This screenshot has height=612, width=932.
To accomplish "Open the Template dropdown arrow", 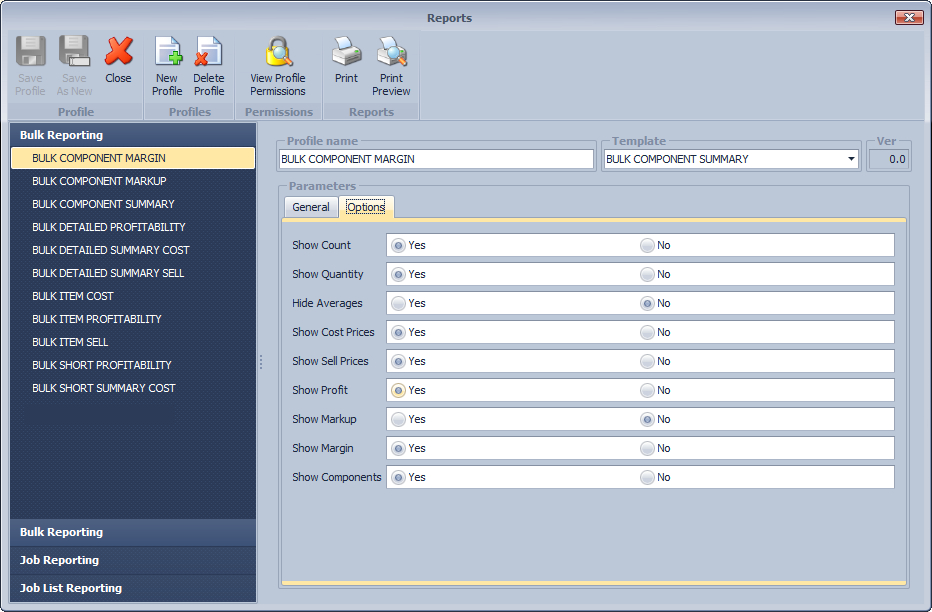I will click(x=851, y=159).
